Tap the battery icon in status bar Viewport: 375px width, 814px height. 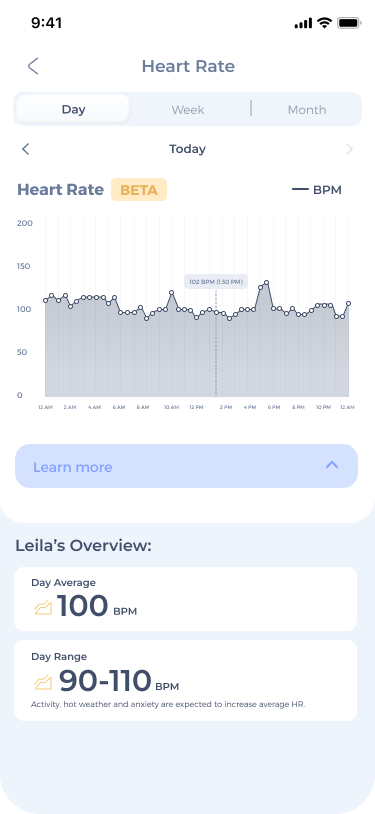pyautogui.click(x=349, y=23)
